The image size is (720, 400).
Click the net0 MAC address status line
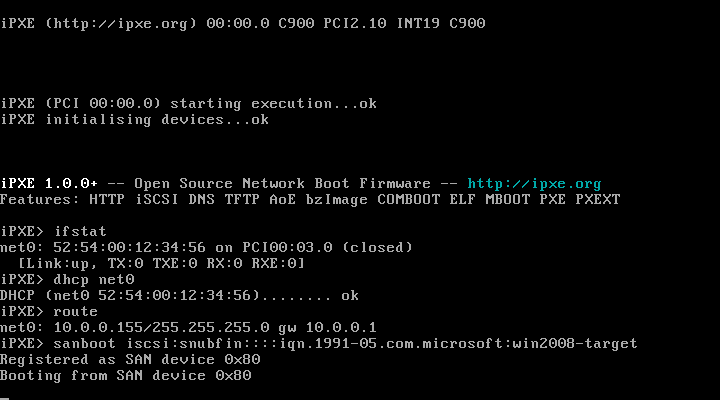[x=206, y=247]
